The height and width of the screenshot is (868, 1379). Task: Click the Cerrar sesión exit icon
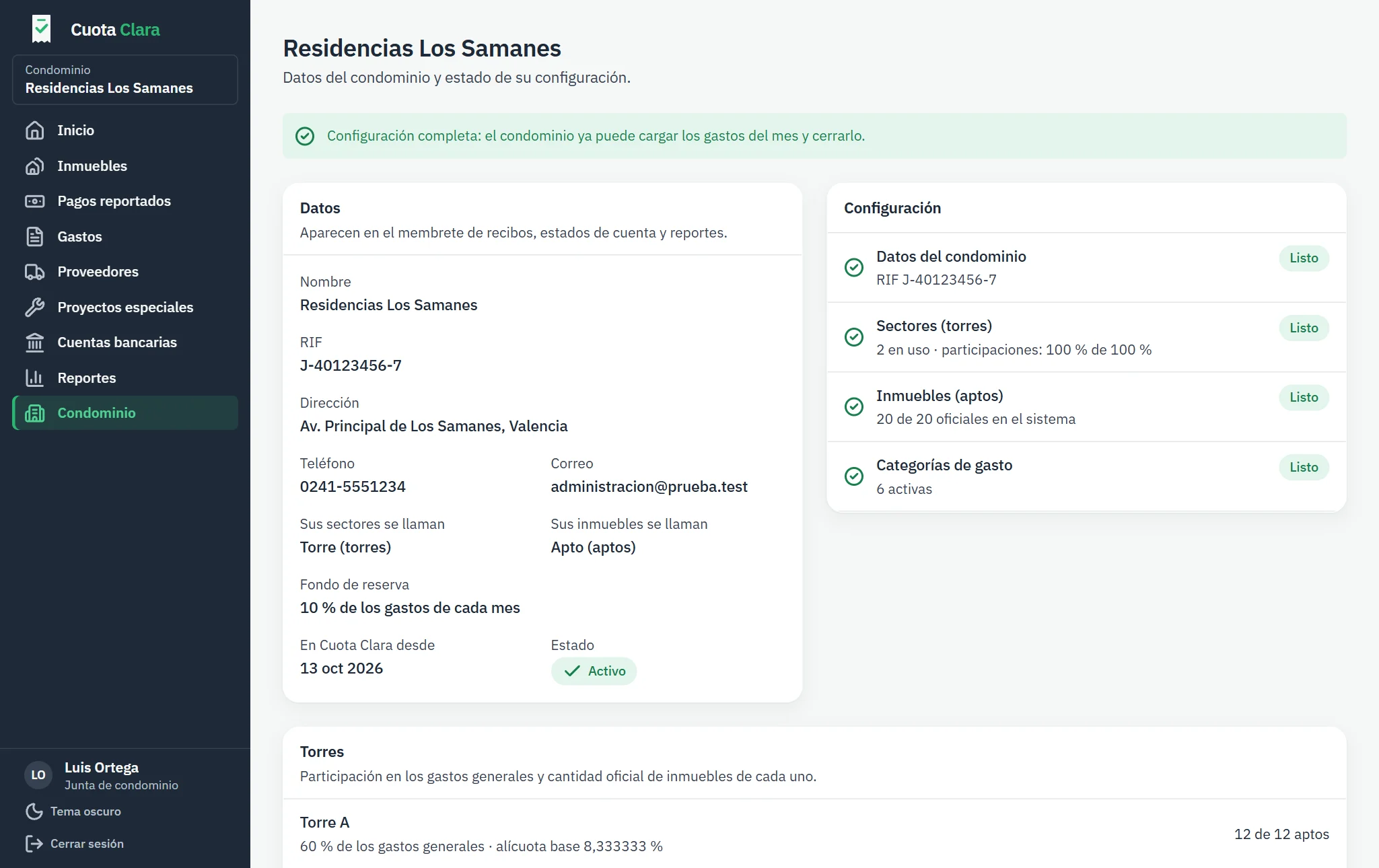[x=34, y=844]
